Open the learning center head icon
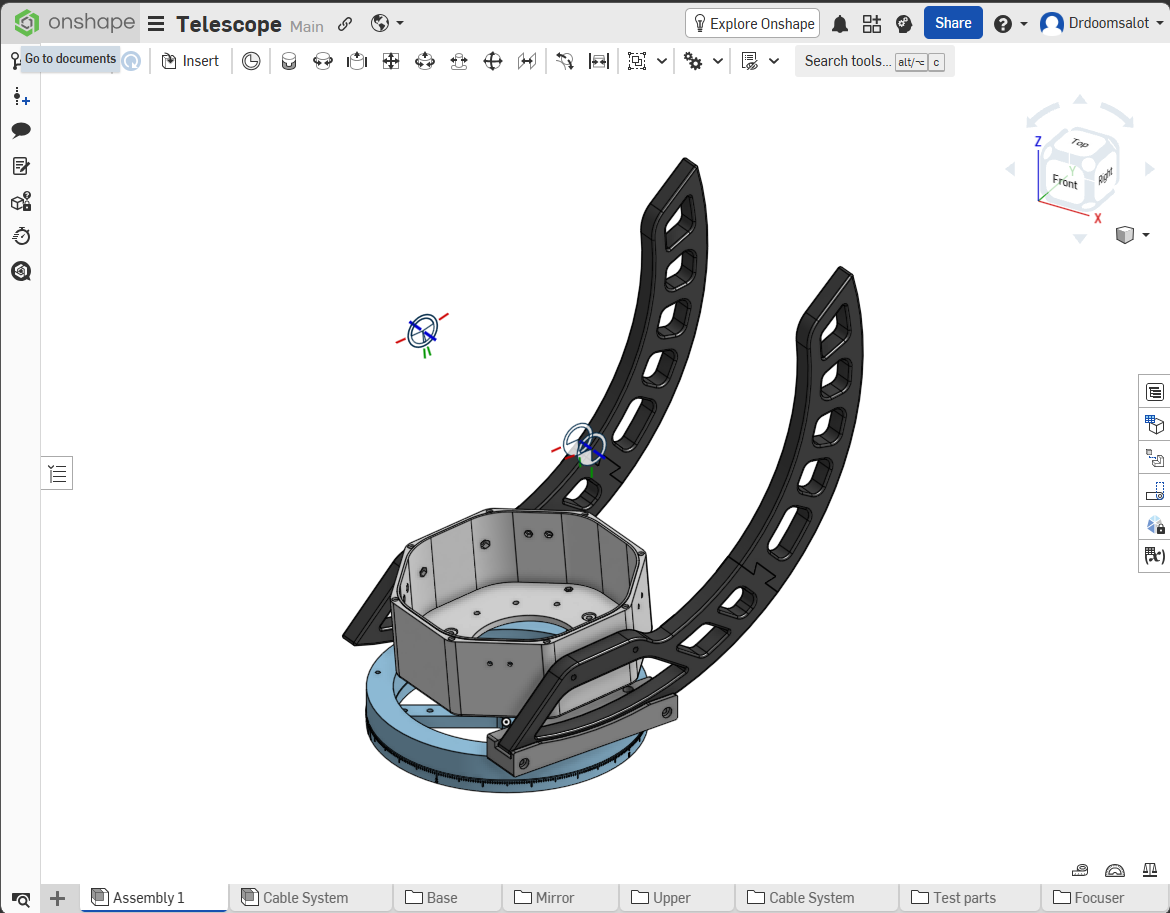 (904, 24)
